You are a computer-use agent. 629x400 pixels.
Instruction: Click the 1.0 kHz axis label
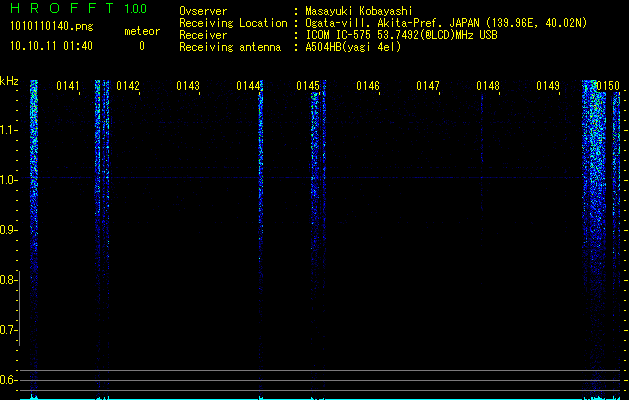(8, 180)
